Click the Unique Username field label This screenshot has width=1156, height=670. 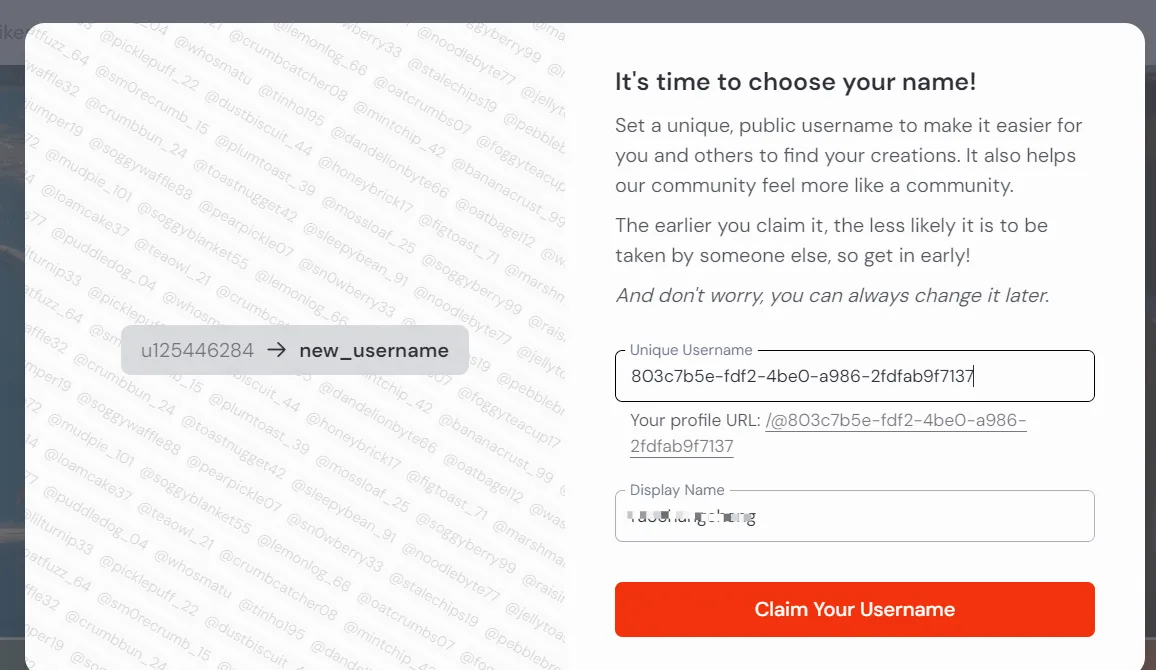pos(691,350)
